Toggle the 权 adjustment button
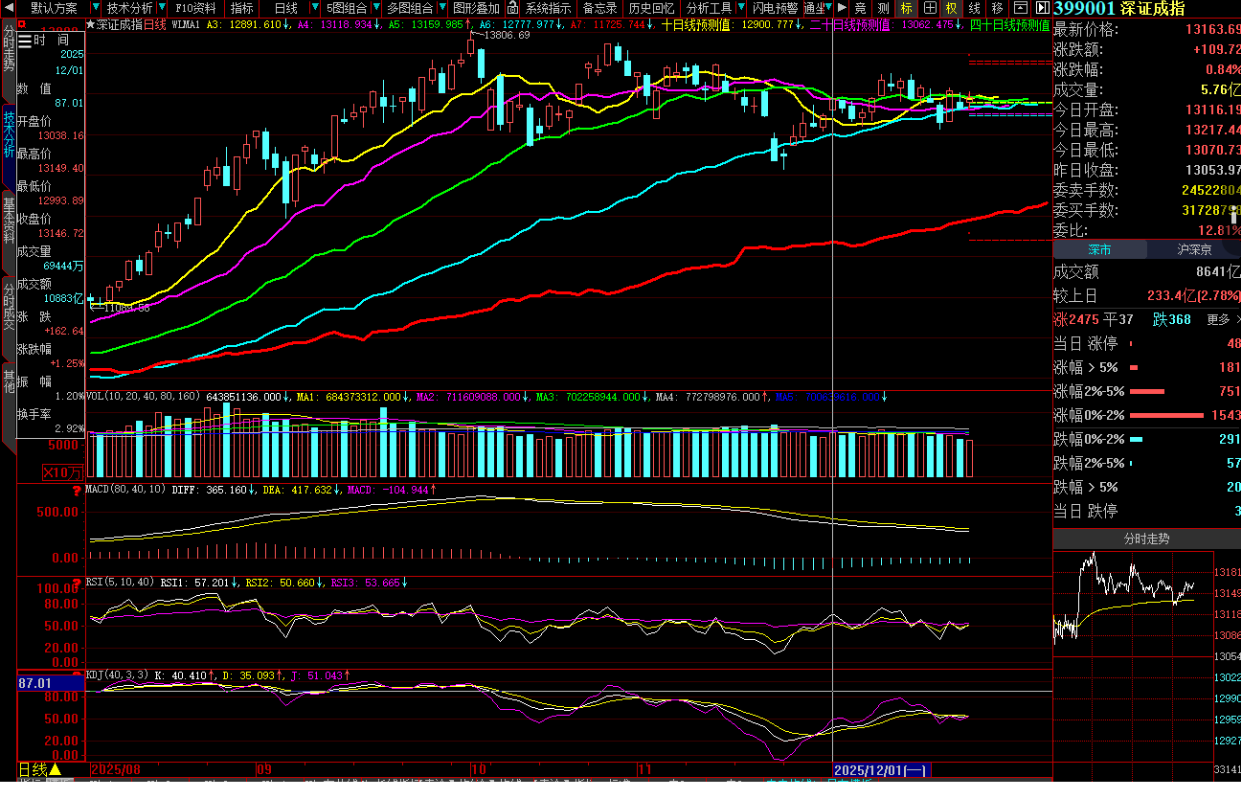The image size is (1241, 788). (x=951, y=8)
